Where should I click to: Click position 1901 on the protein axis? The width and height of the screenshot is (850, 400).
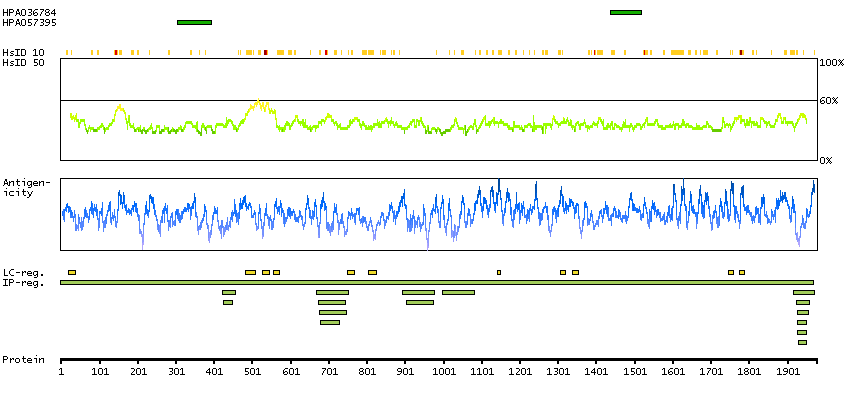(788, 372)
